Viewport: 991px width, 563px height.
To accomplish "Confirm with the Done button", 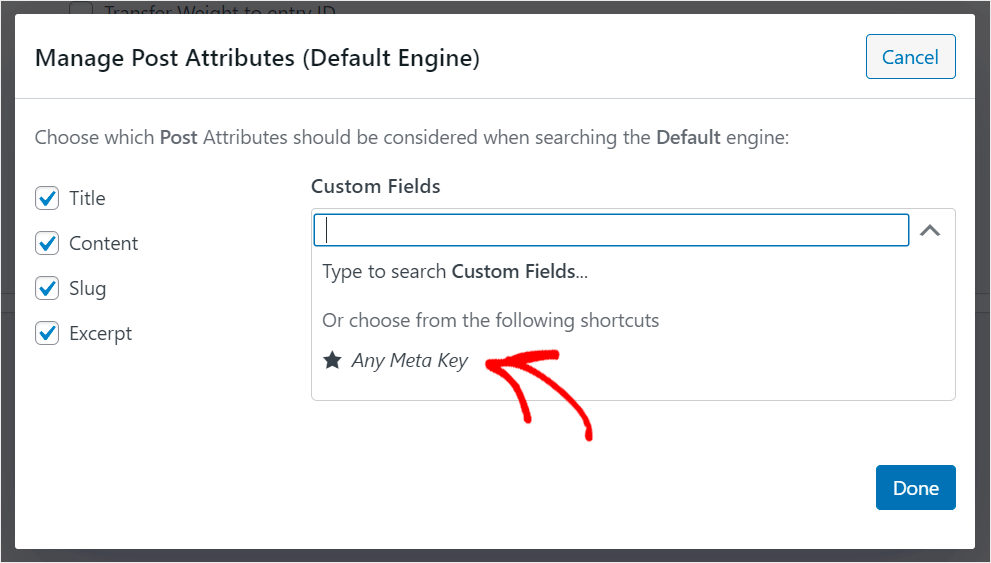I will coord(915,488).
